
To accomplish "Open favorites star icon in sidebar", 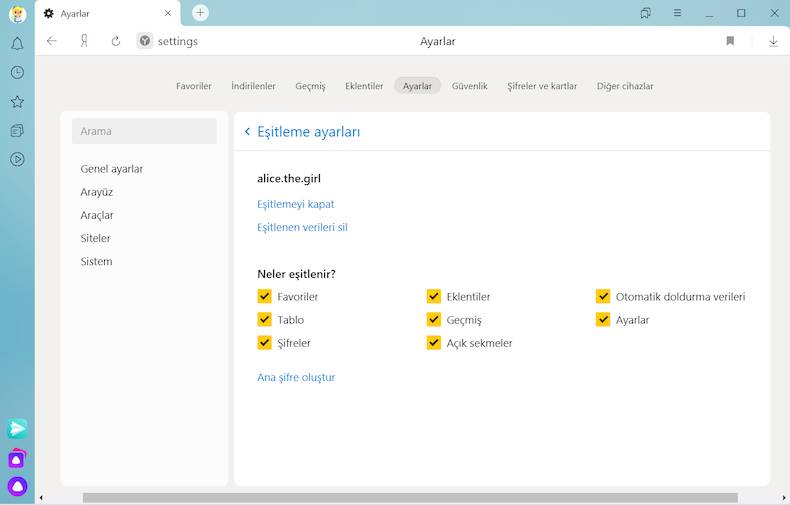I will point(17,102).
